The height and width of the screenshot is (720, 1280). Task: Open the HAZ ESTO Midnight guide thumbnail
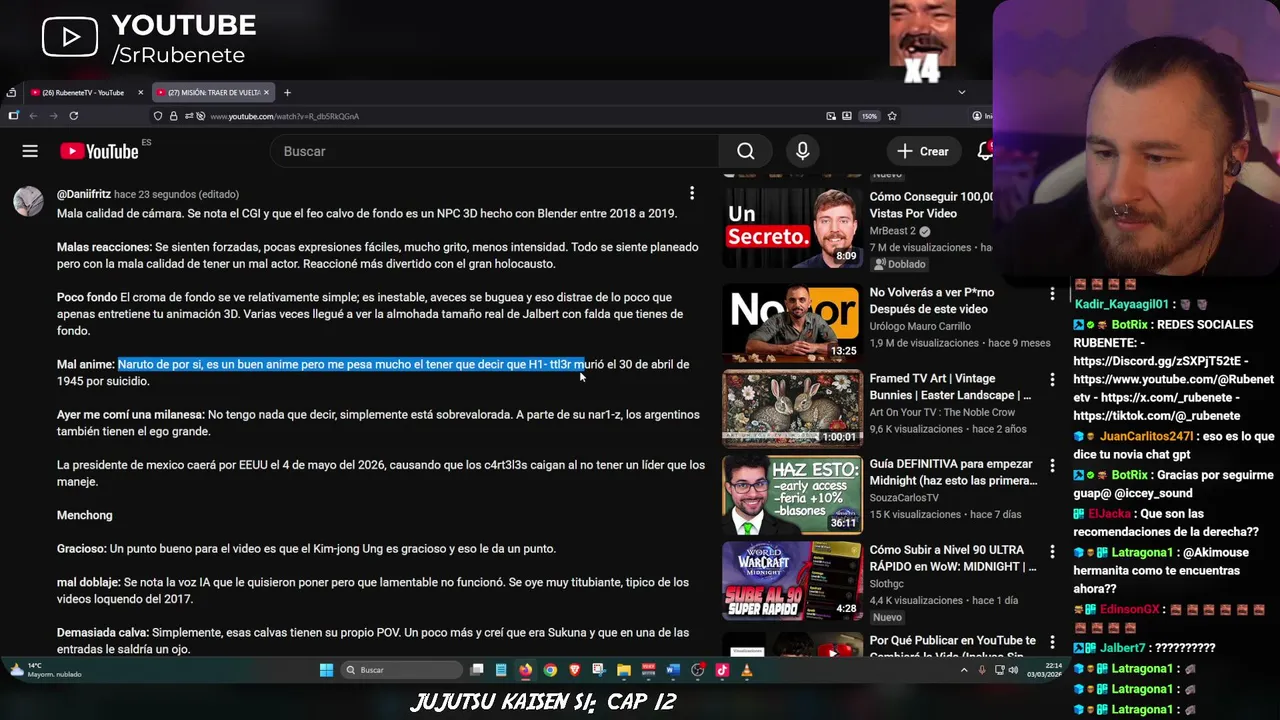tap(792, 494)
